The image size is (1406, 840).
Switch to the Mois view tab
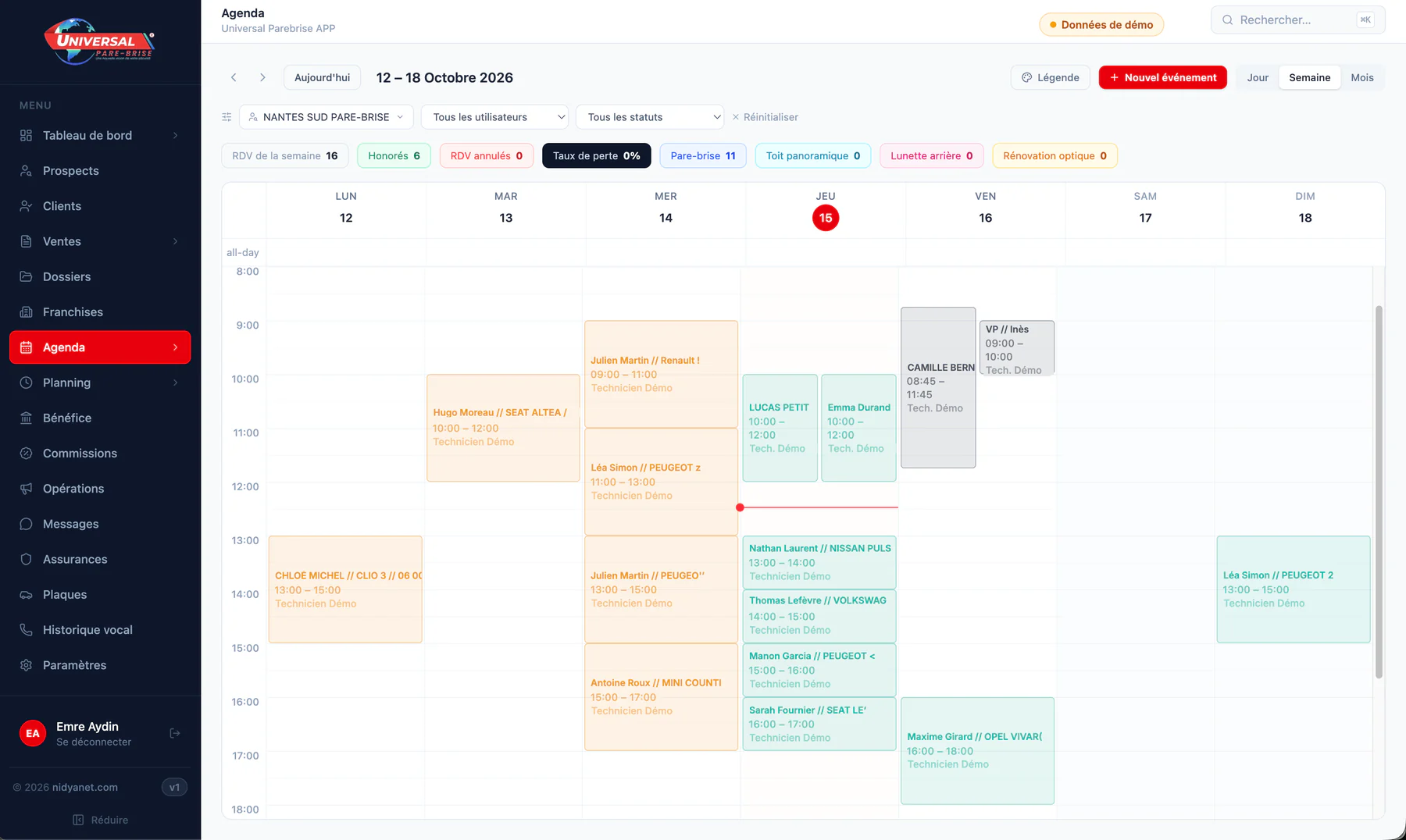coord(1362,77)
